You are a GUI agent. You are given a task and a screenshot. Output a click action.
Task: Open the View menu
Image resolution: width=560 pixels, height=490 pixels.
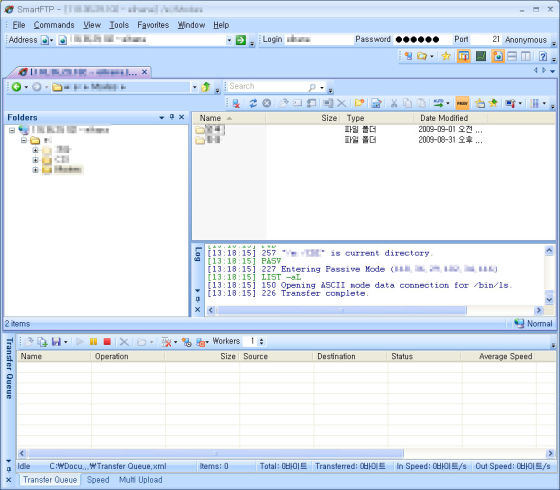coord(92,25)
